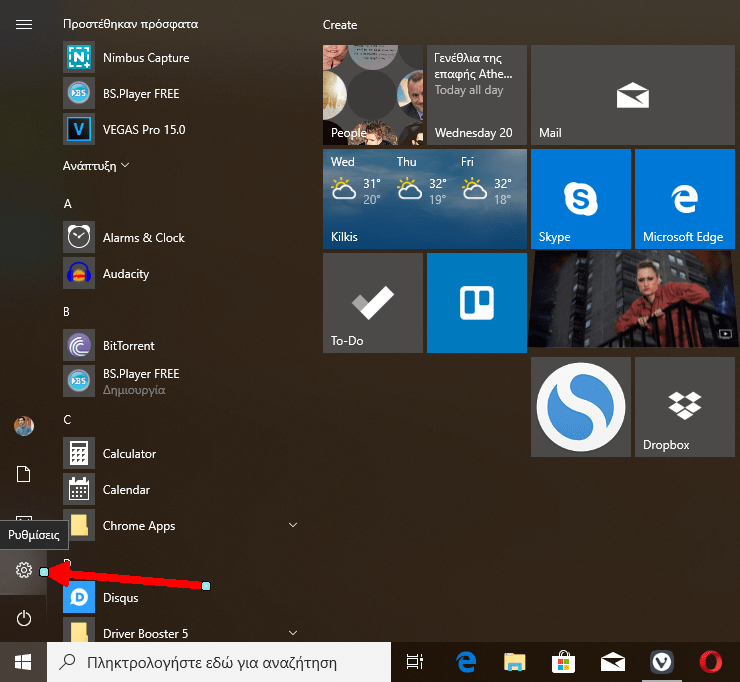Open the Trello tile
Viewport: 740px width, 682px height.
(x=477, y=303)
